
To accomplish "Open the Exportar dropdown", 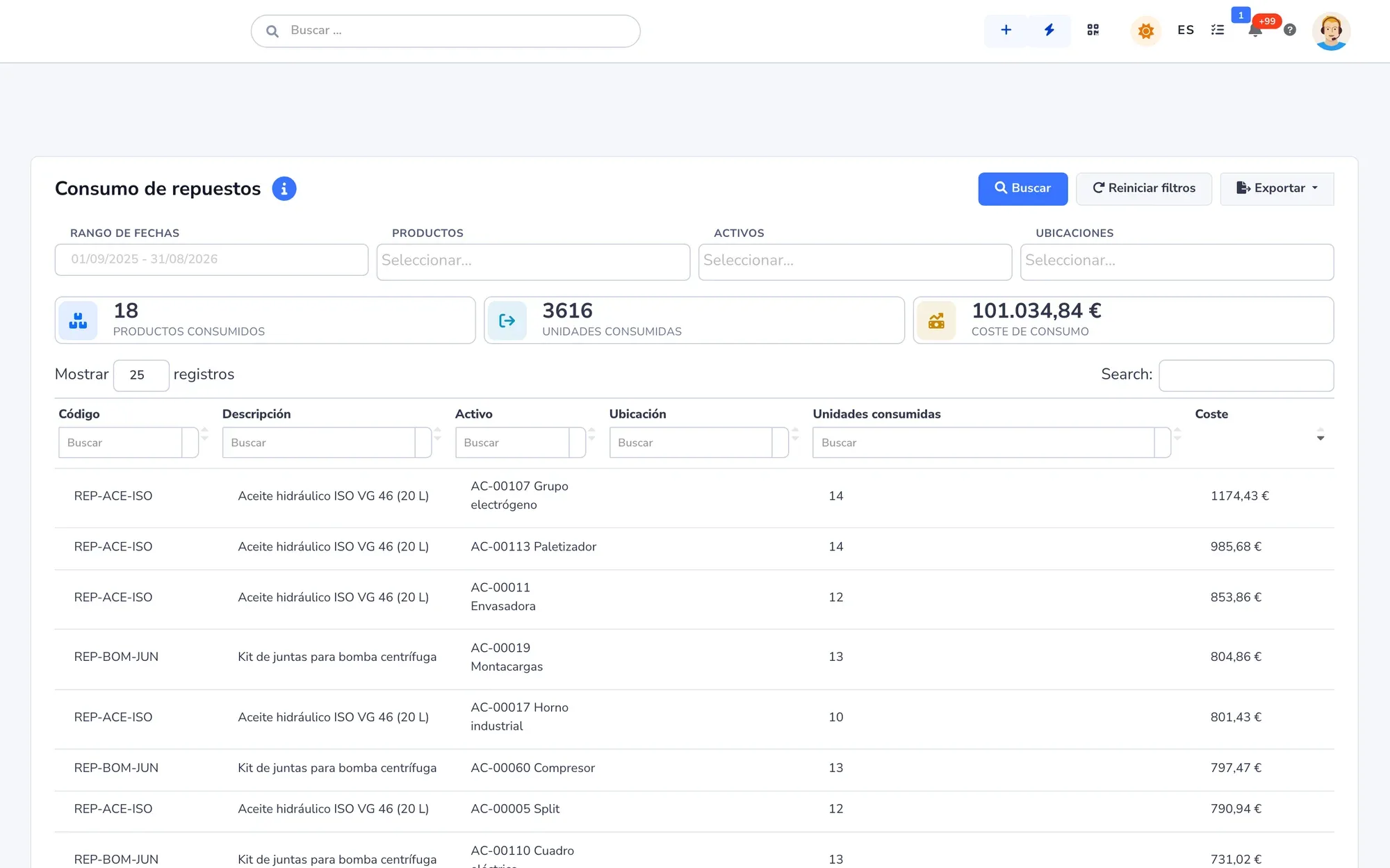I will (x=1277, y=188).
